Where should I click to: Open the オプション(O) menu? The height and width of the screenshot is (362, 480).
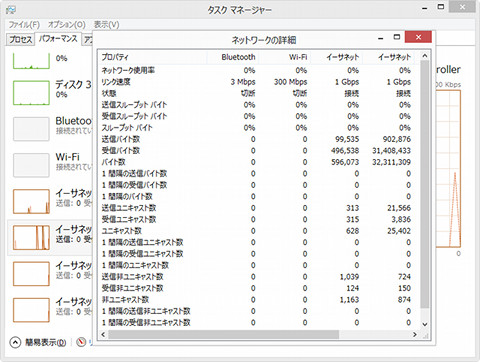click(x=67, y=25)
